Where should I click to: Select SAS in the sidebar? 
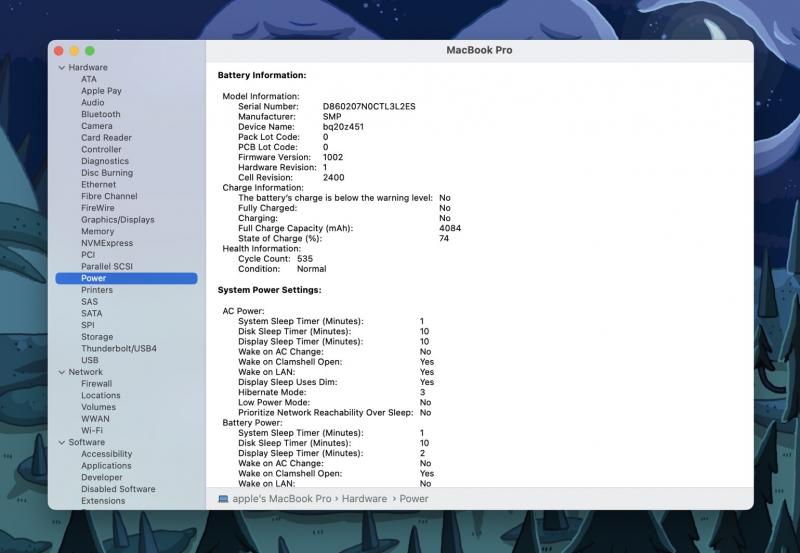tap(89, 302)
